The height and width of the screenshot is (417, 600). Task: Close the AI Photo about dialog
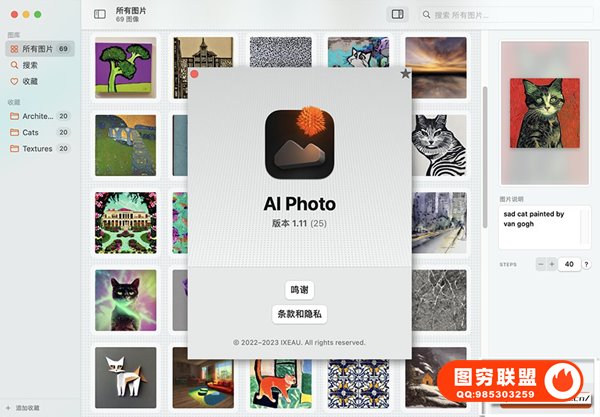coord(194,73)
